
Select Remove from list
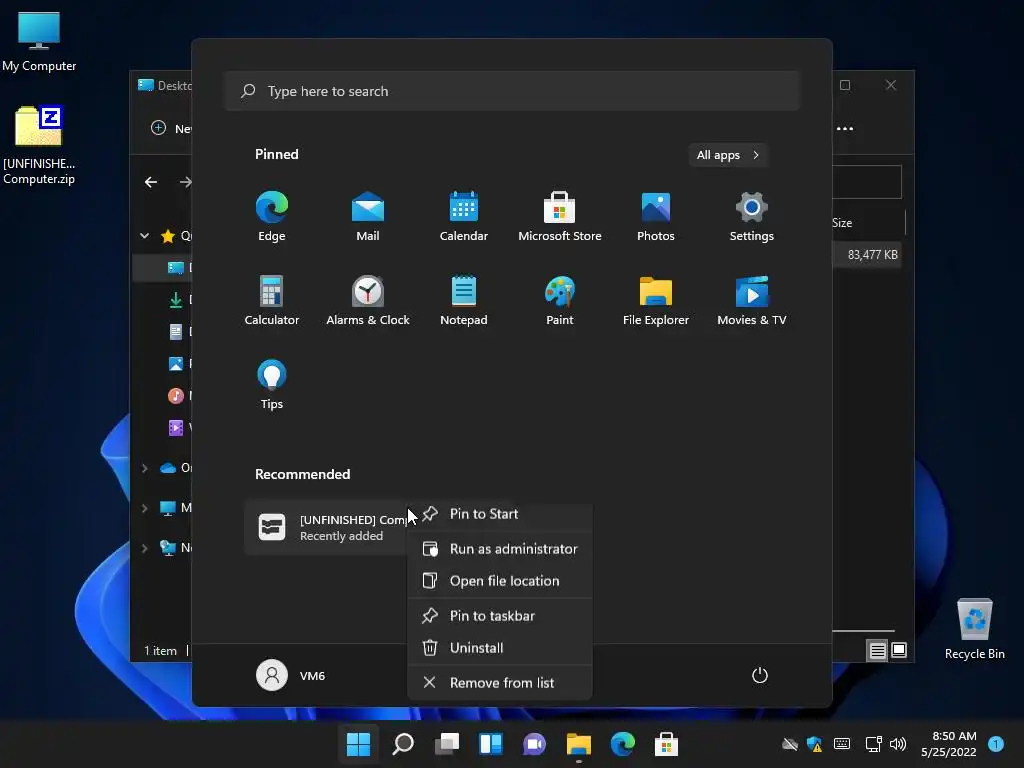[x=500, y=683]
